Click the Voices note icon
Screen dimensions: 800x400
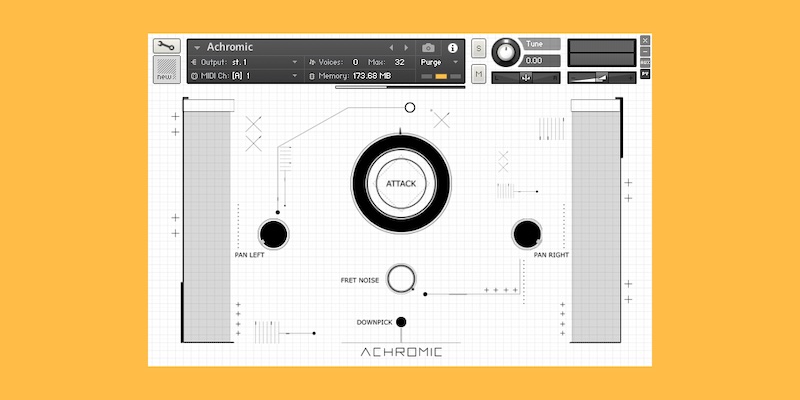[x=312, y=62]
